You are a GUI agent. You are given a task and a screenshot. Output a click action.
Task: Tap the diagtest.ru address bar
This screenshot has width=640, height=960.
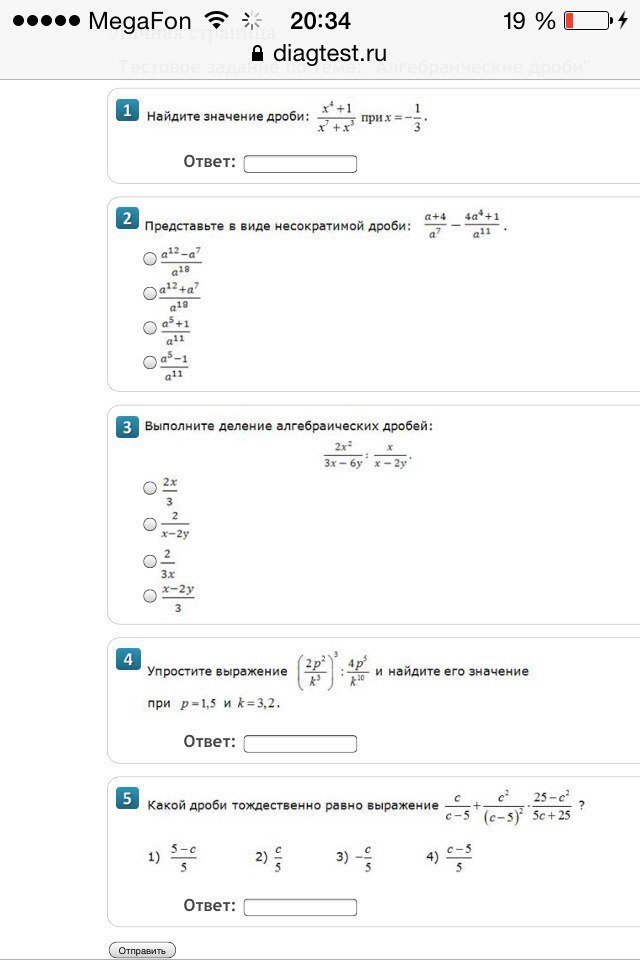[320, 54]
